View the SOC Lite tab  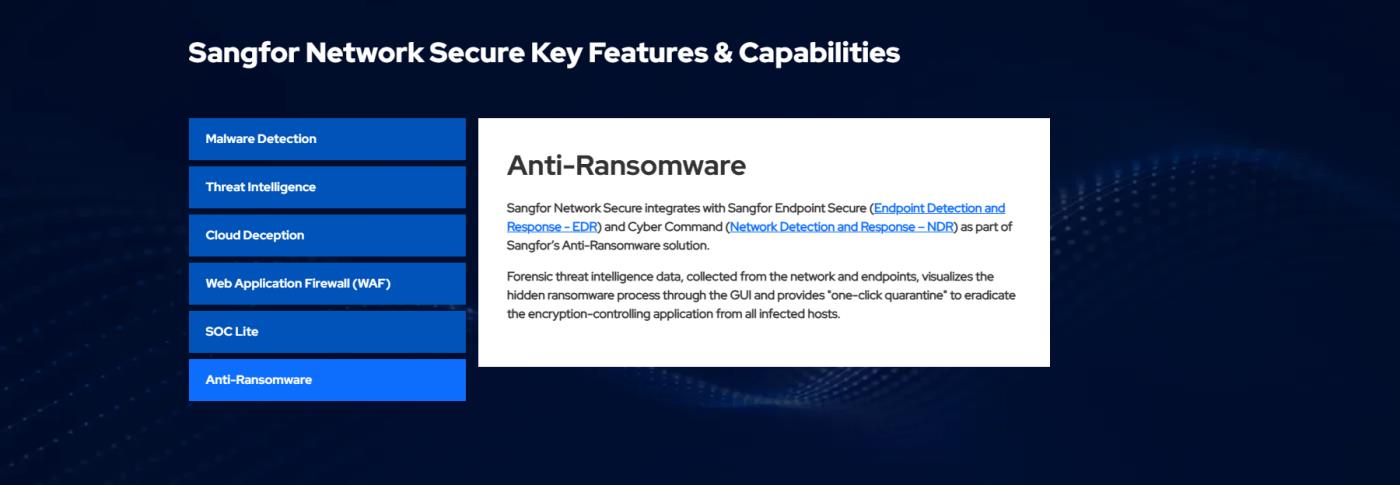click(x=327, y=331)
